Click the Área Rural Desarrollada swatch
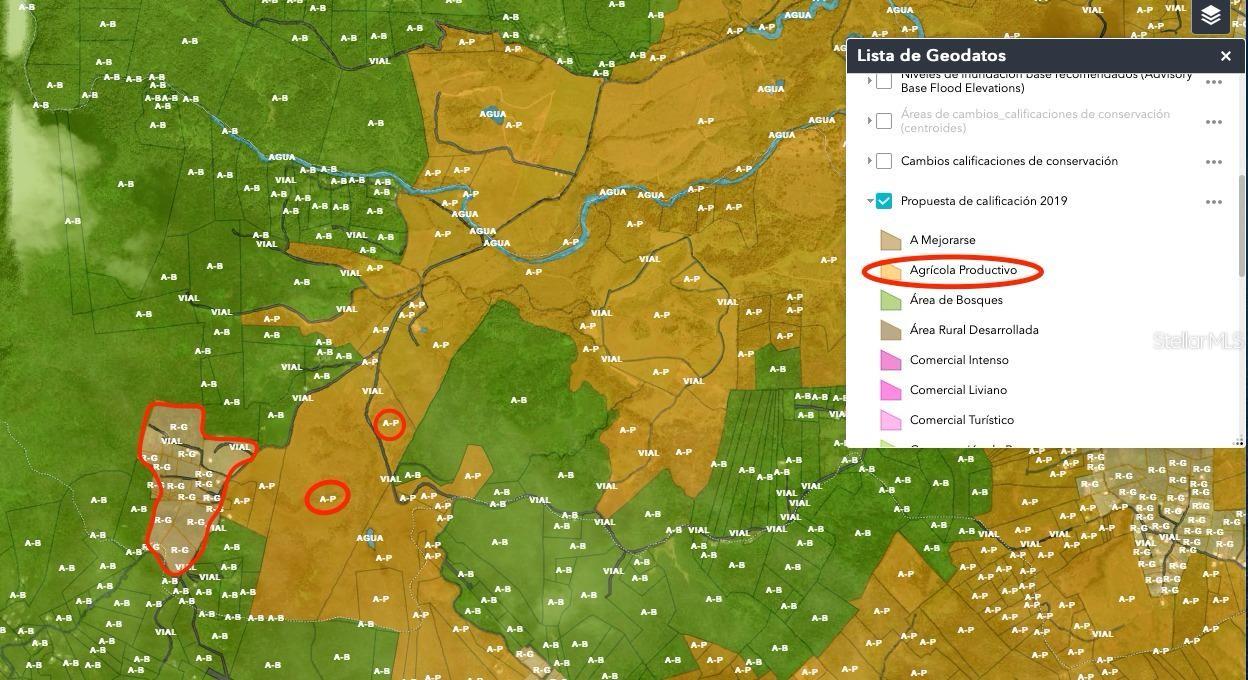Image resolution: width=1248 pixels, height=680 pixels. point(891,330)
